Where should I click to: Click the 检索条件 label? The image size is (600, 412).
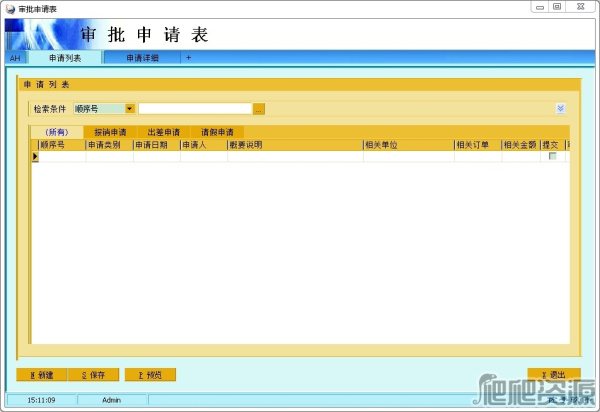50,109
